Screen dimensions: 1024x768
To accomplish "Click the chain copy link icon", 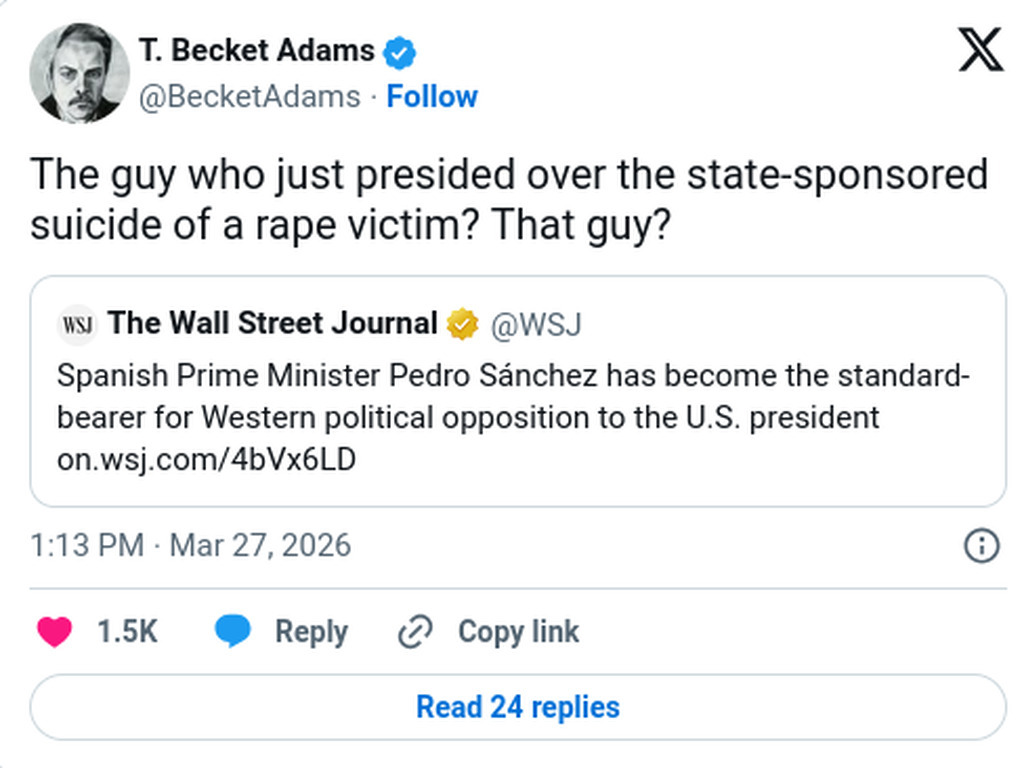I will tap(414, 632).
